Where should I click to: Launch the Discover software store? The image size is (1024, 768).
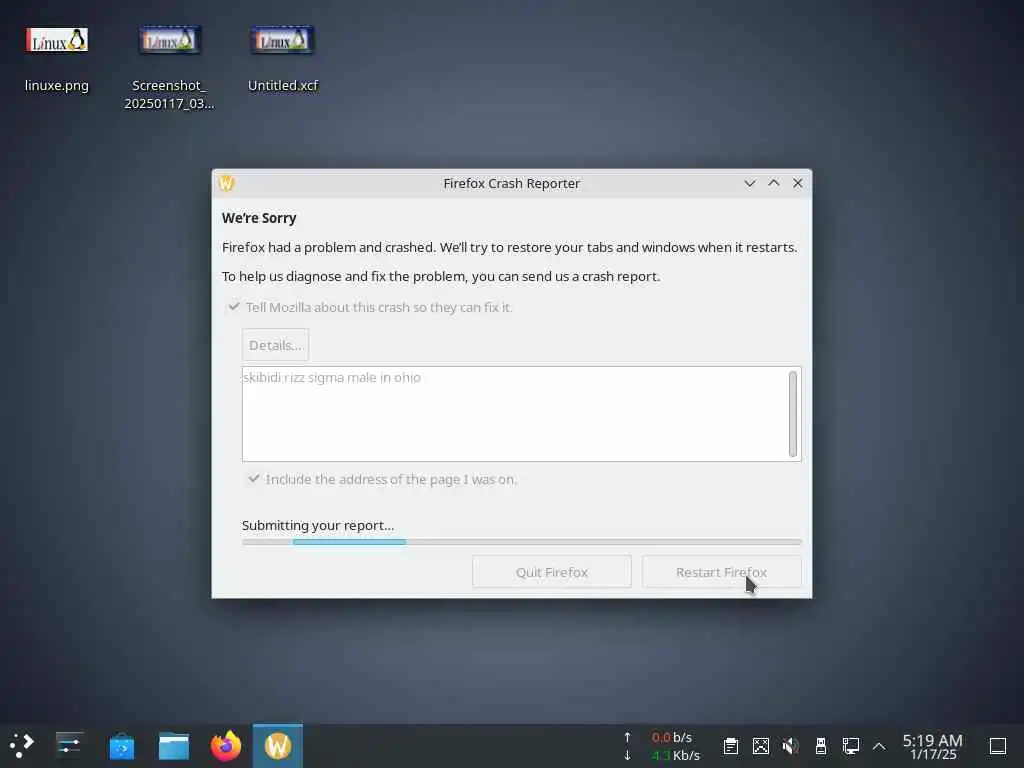(x=121, y=746)
